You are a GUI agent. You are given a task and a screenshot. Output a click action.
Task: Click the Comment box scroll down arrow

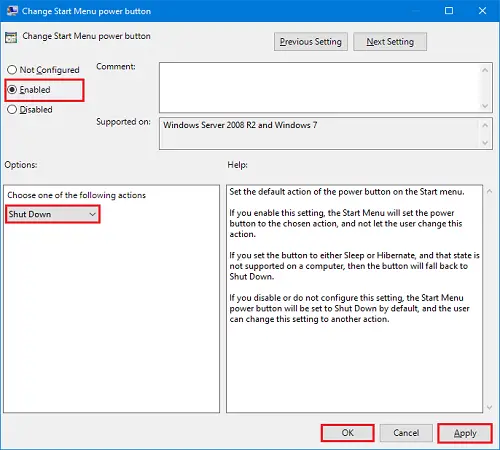click(x=485, y=106)
